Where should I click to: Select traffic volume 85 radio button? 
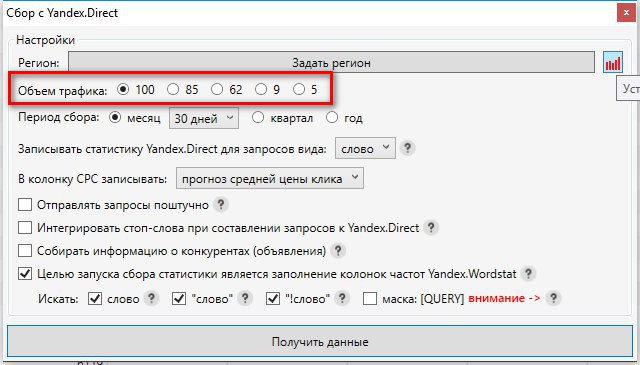tap(173, 89)
